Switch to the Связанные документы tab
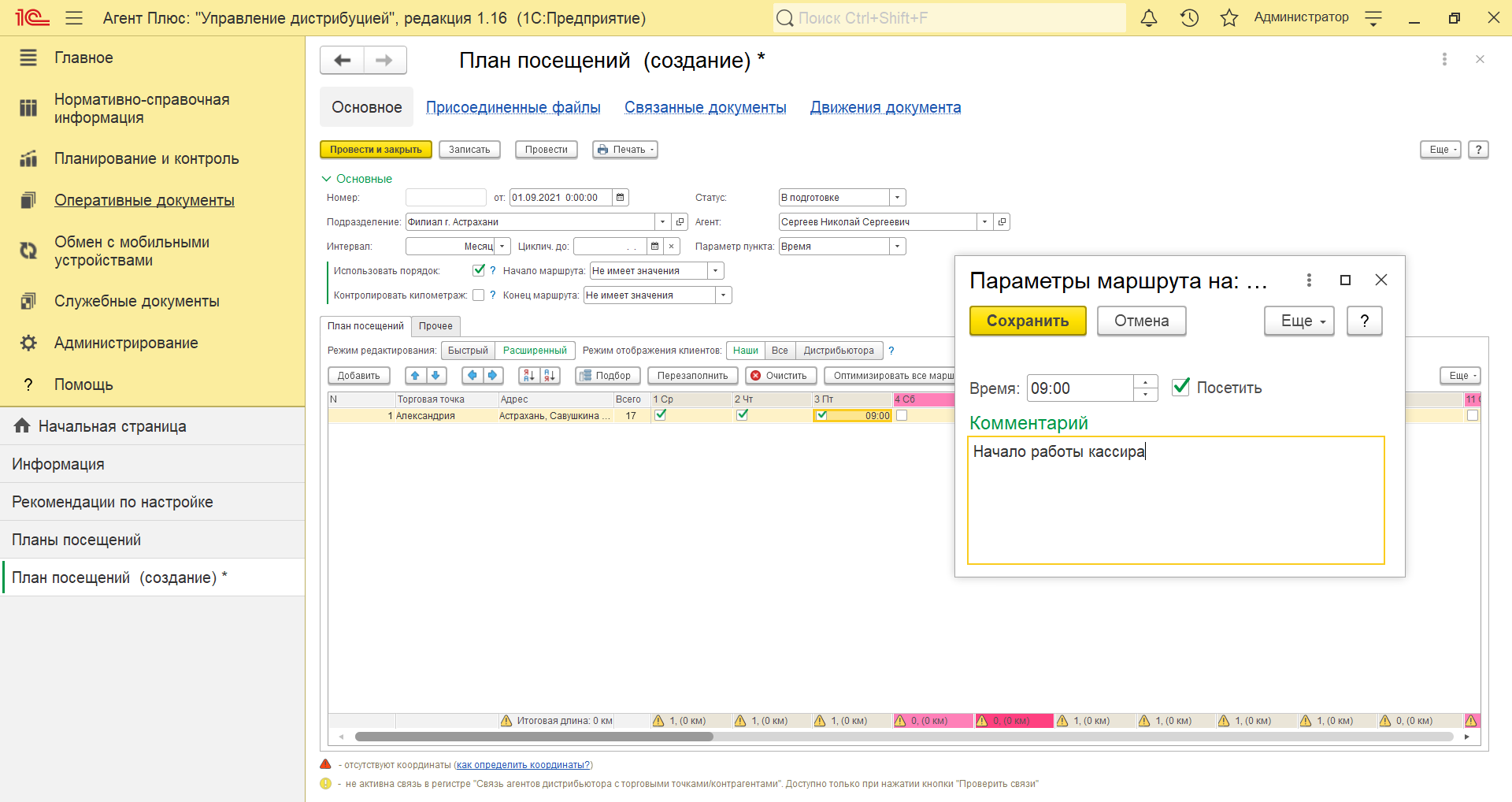The width and height of the screenshot is (1512, 802). pyautogui.click(x=706, y=107)
